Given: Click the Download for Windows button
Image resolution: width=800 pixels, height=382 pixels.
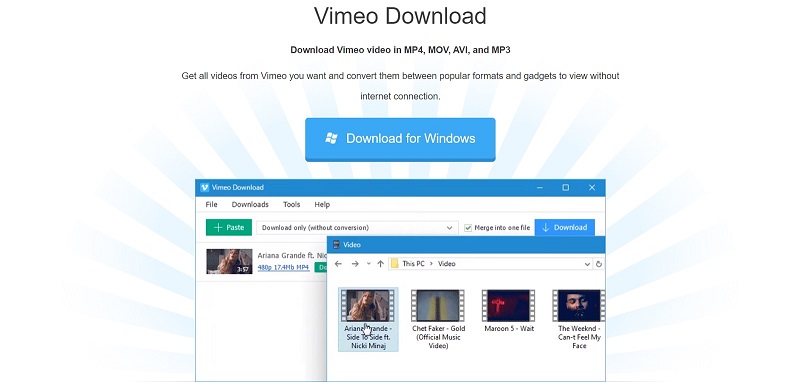Looking at the screenshot, I should coord(400,139).
